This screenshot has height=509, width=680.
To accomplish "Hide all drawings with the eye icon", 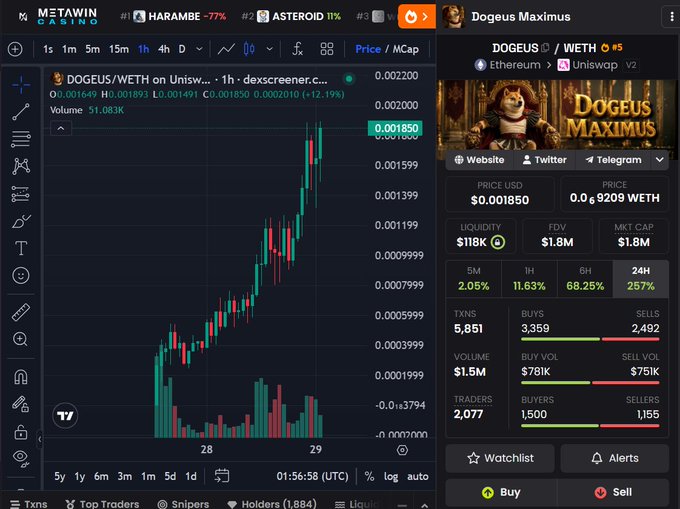I will click(x=21, y=458).
